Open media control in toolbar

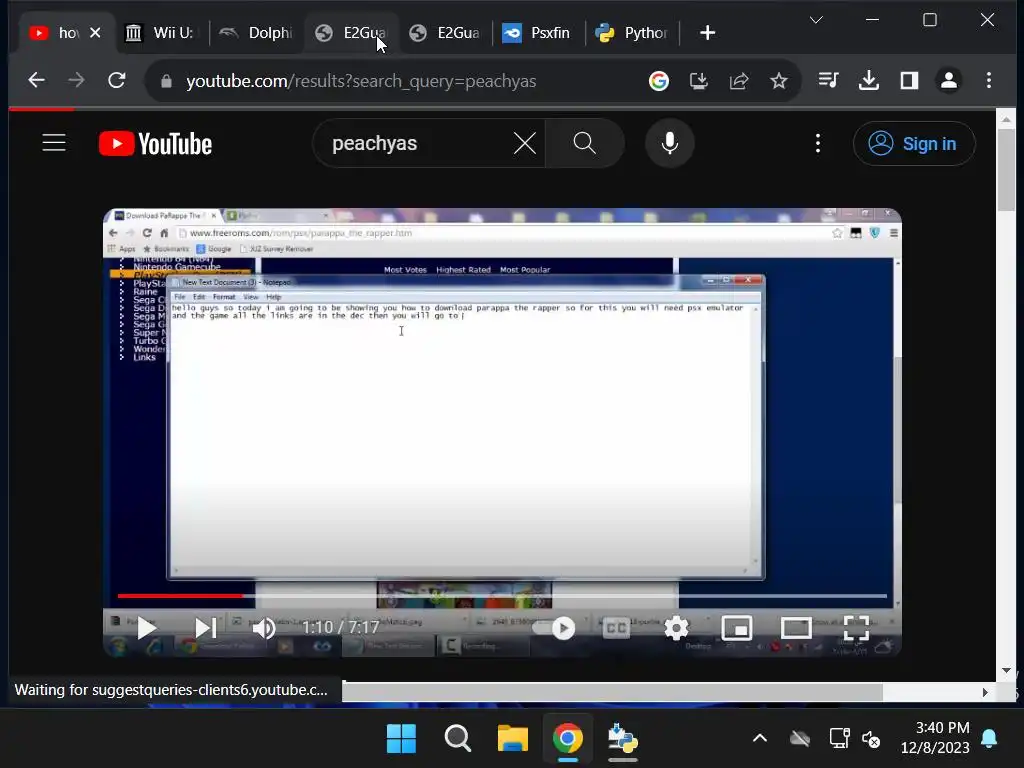pyautogui.click(x=828, y=80)
